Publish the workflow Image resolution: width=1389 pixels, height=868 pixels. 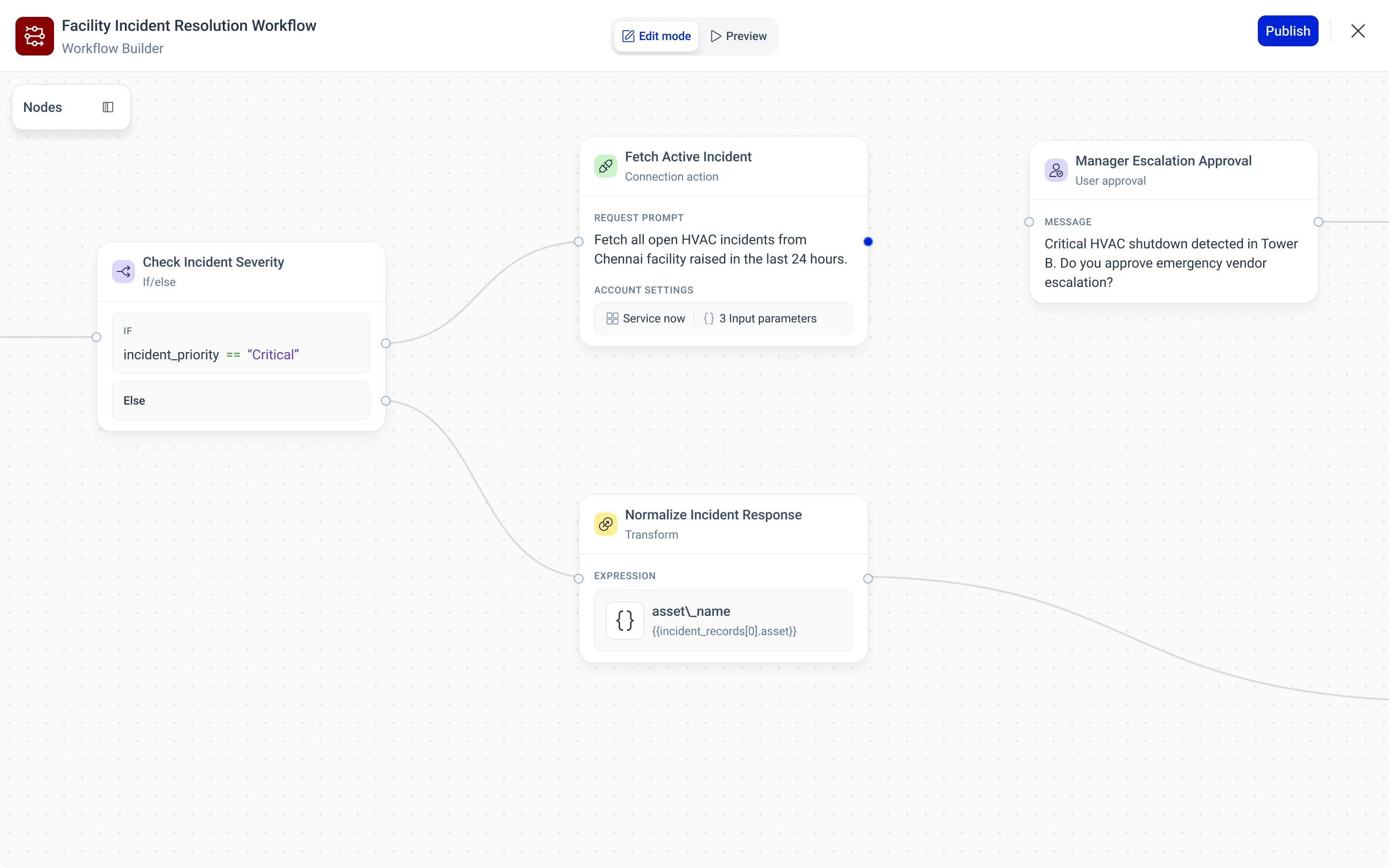tap(1288, 31)
